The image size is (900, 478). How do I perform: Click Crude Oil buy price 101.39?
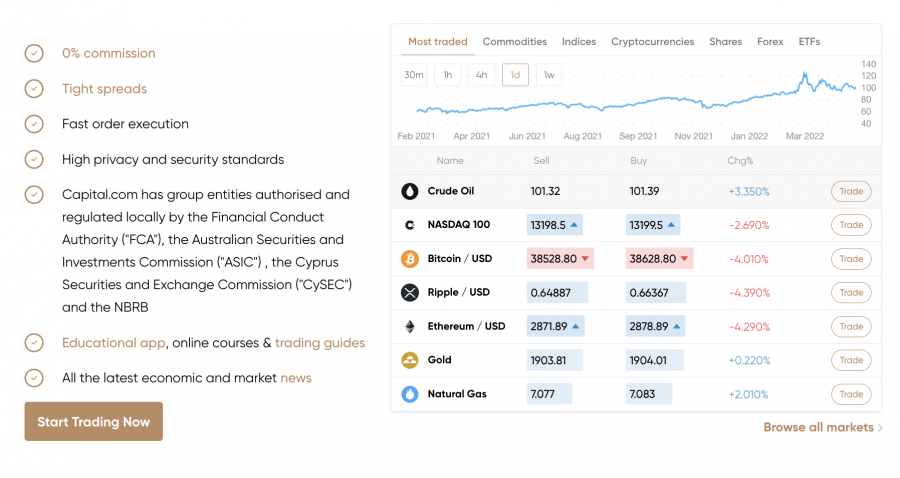[644, 191]
